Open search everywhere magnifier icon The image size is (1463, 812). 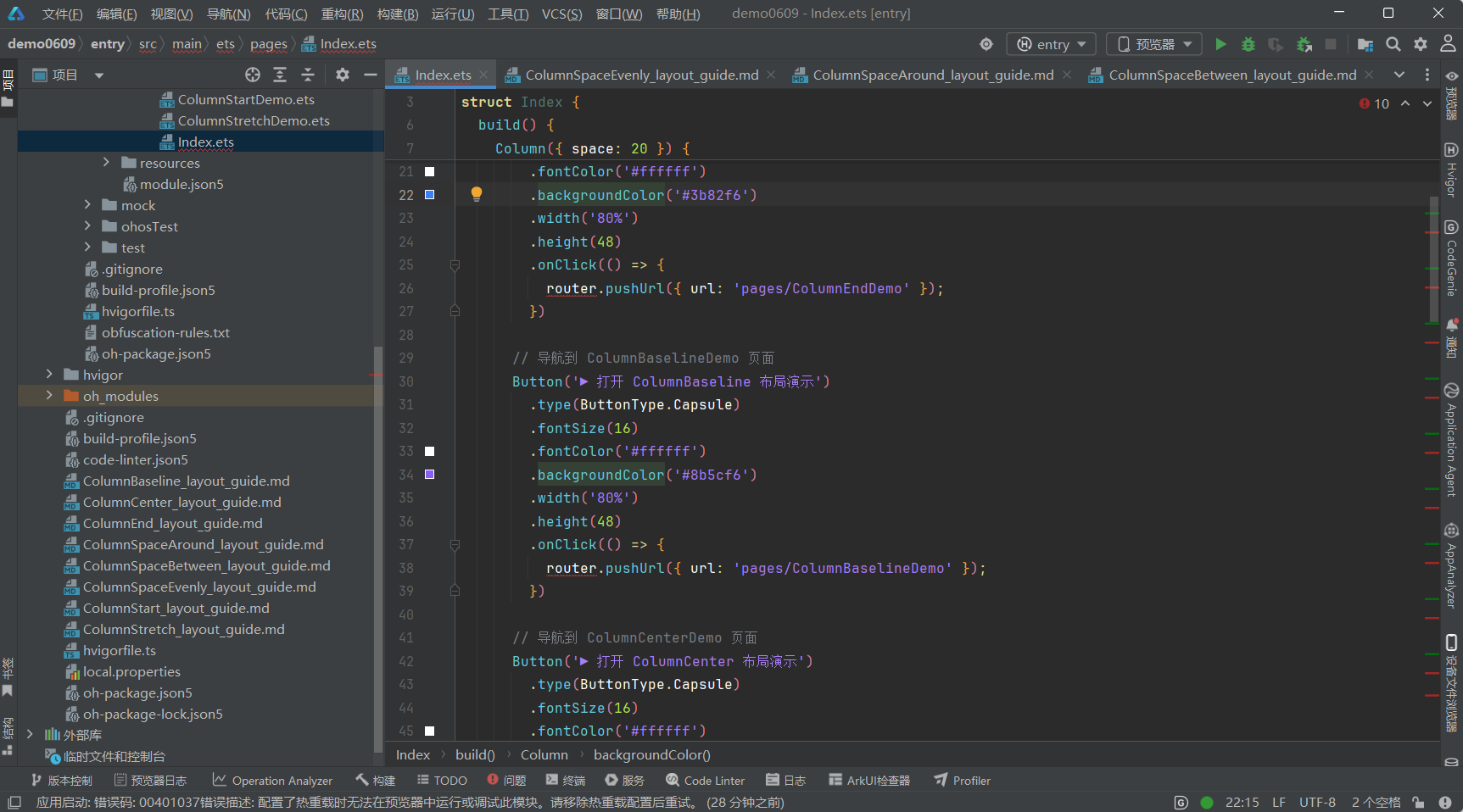[x=1393, y=44]
